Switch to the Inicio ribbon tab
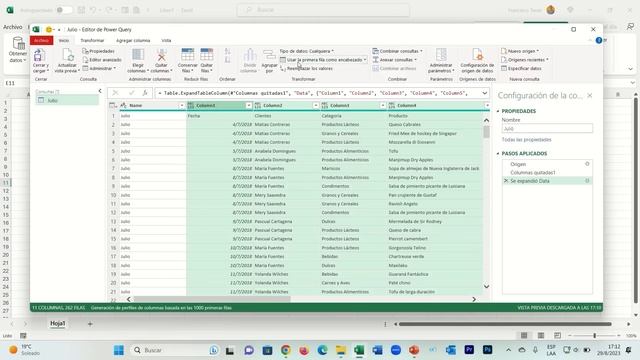Screen dimensions: 640x360 64,40
